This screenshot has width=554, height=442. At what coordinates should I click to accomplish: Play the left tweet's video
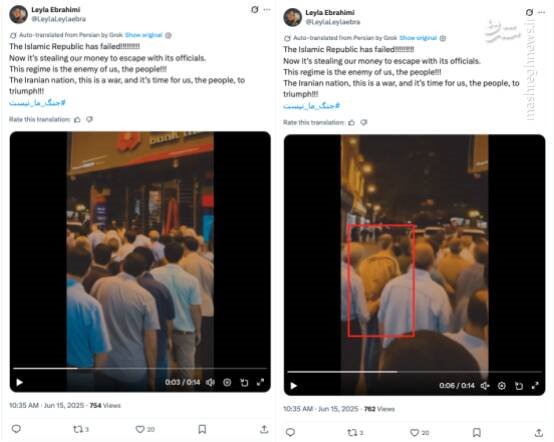[x=19, y=382]
